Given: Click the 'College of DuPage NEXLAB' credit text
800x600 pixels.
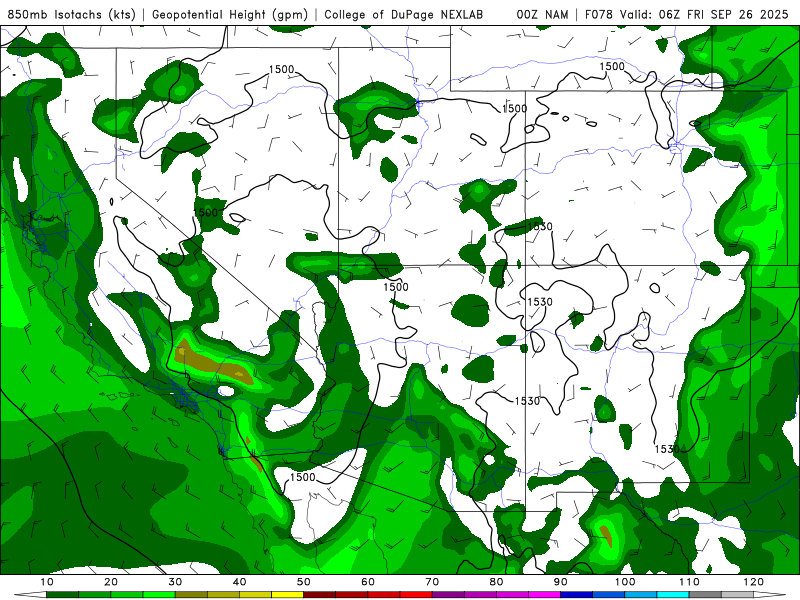Looking at the screenshot, I should point(404,15).
